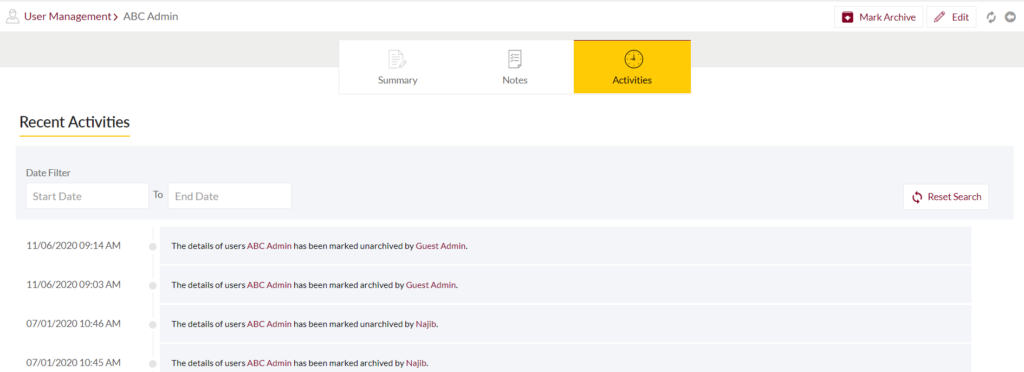Click the ABC Admin breadcrumb text
This screenshot has width=1024, height=372.
[x=150, y=17]
